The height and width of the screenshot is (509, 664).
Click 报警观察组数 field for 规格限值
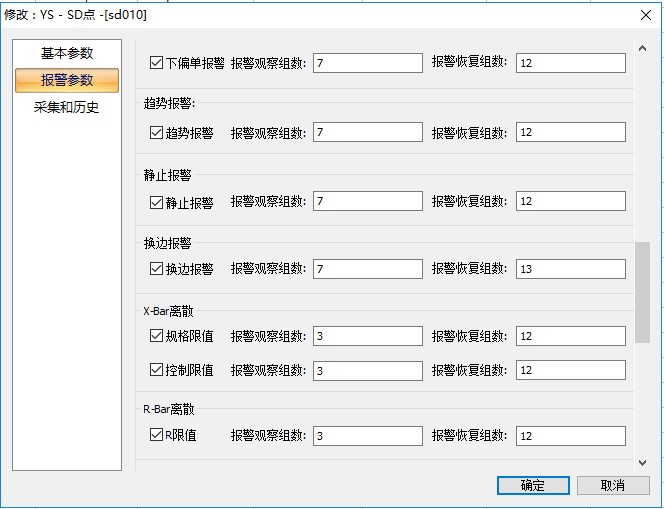367,337
